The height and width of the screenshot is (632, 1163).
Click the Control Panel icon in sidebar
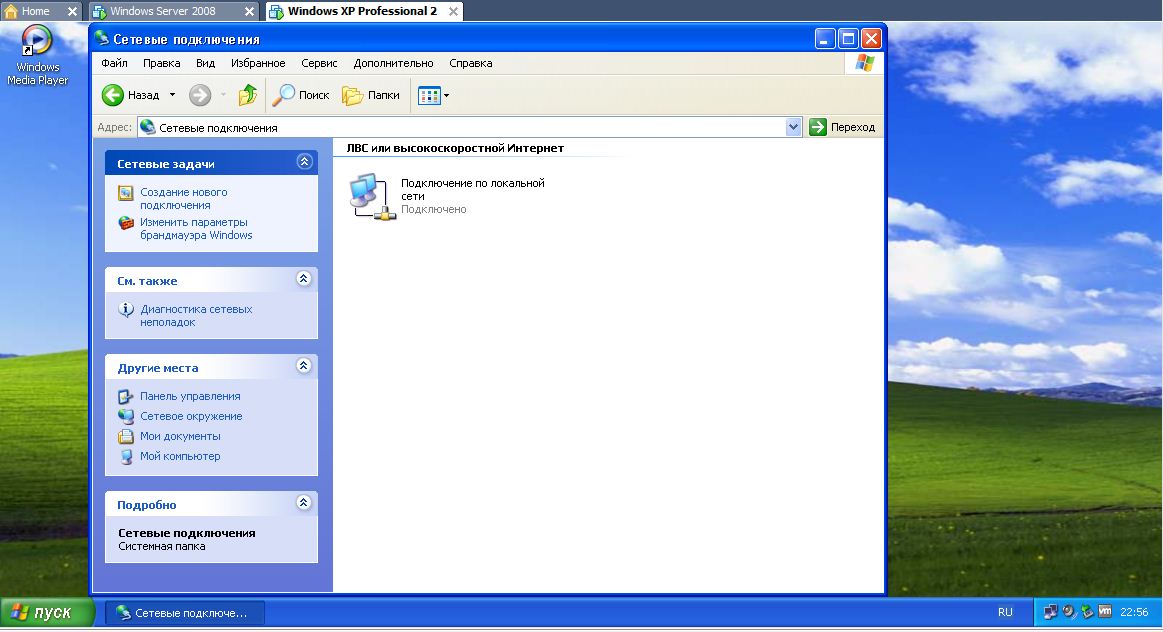126,396
